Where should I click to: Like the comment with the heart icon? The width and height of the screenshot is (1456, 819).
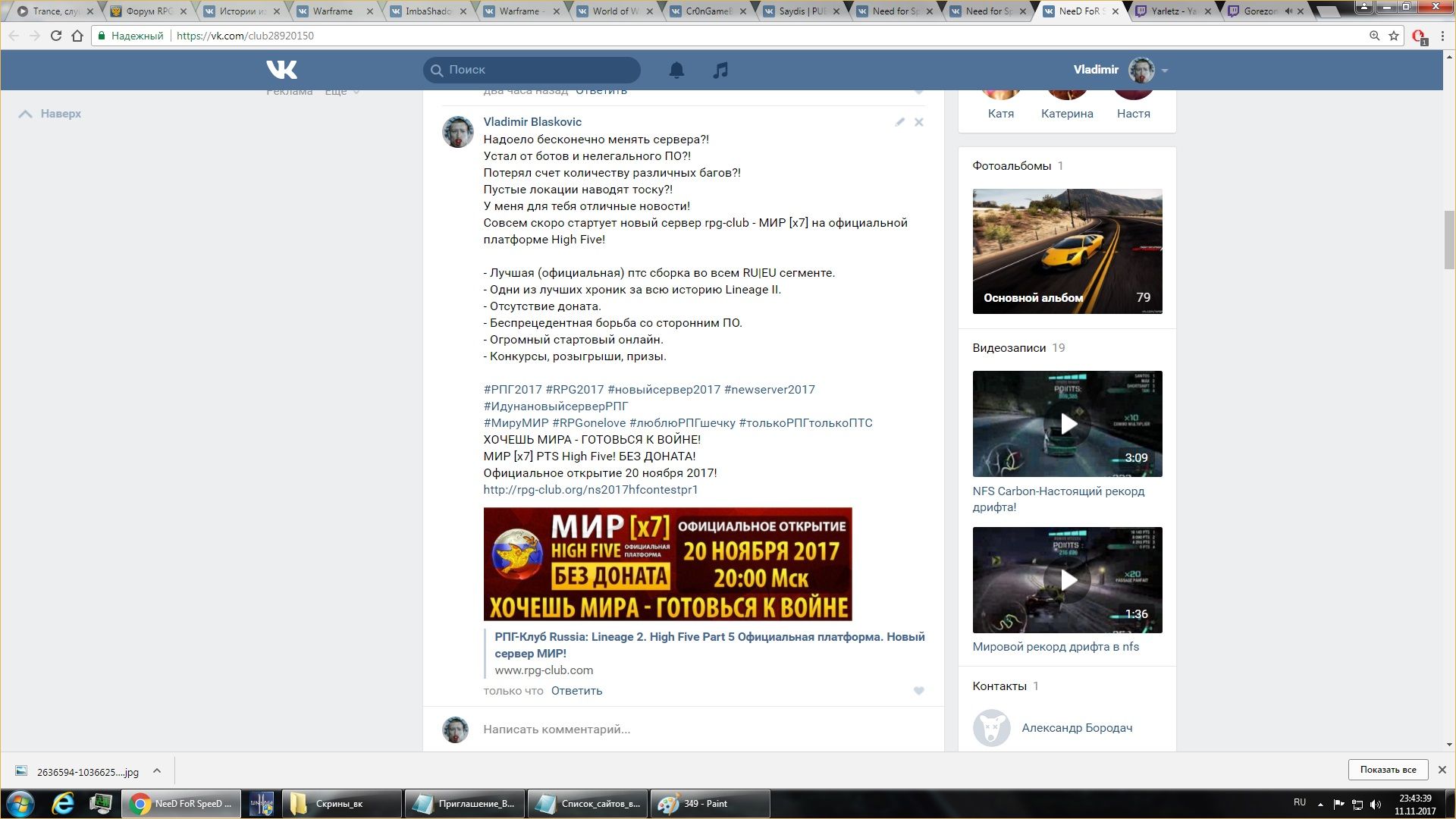(919, 691)
